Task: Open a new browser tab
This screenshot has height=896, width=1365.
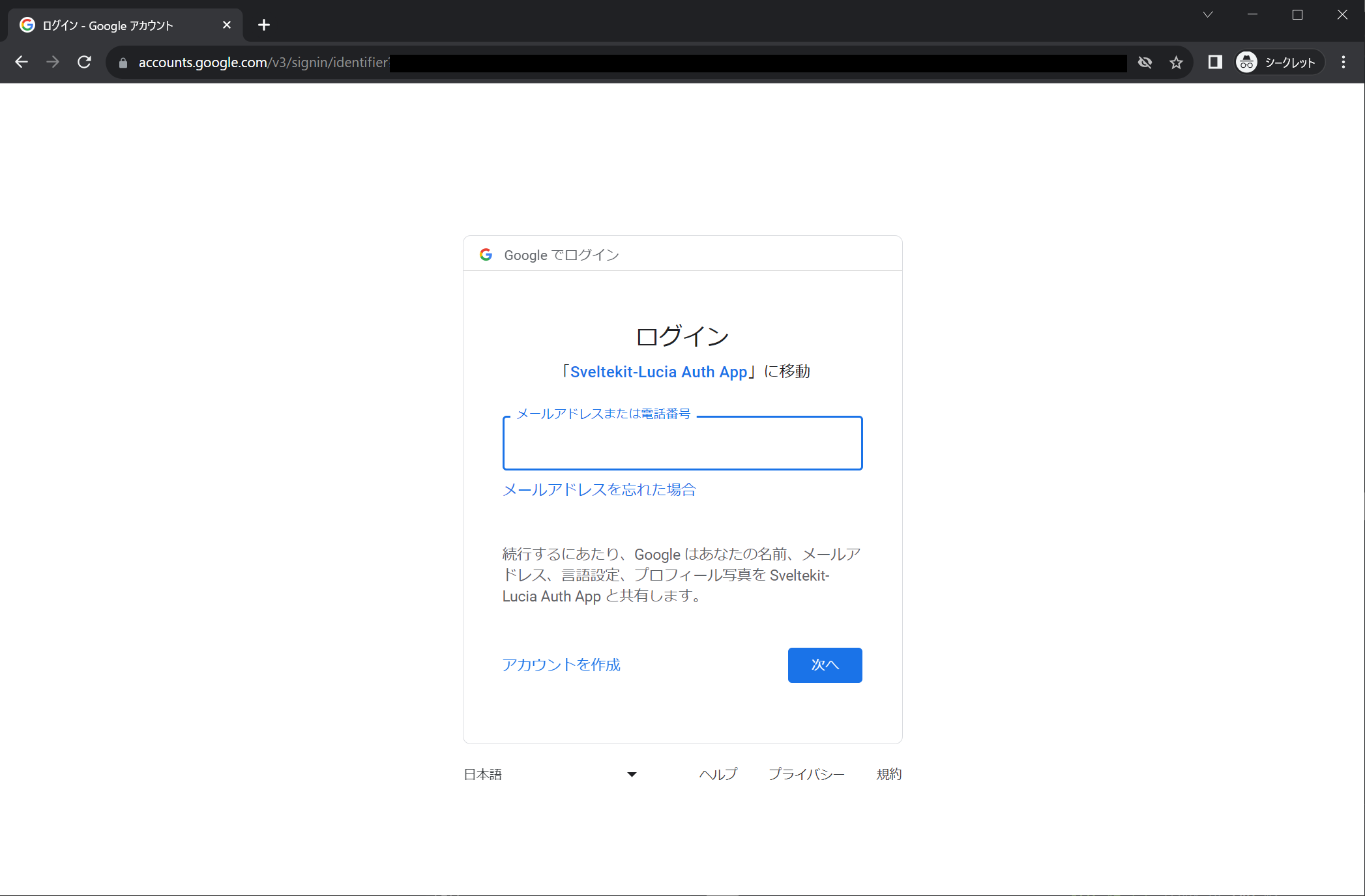Action: tap(263, 25)
